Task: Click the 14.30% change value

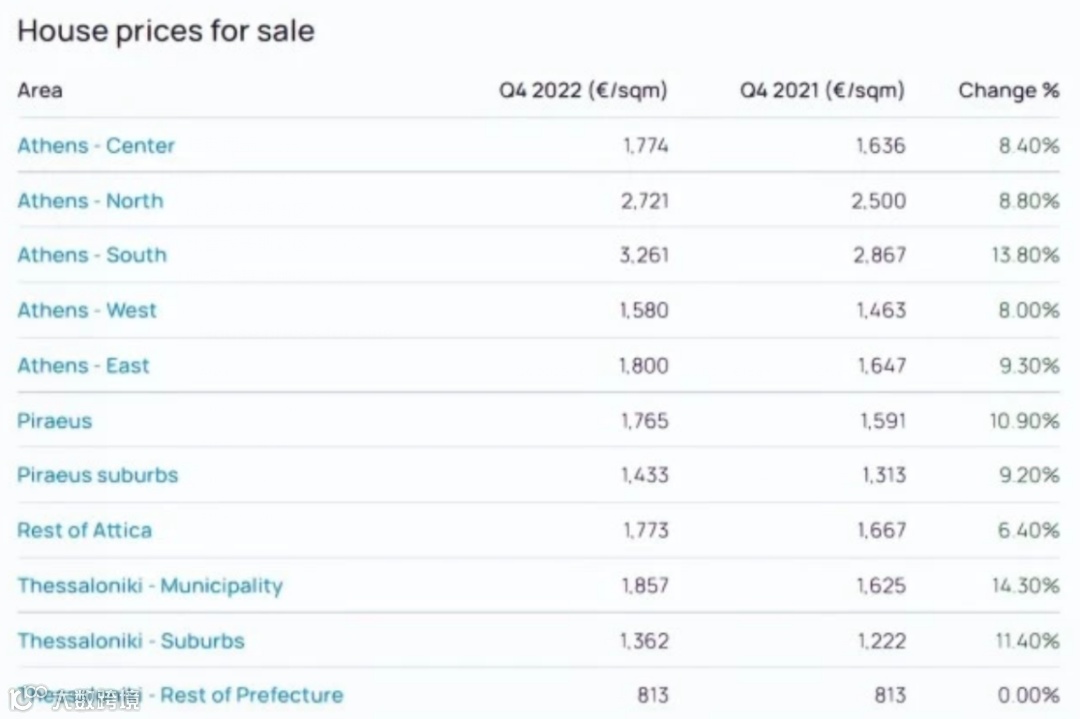Action: (1025, 586)
